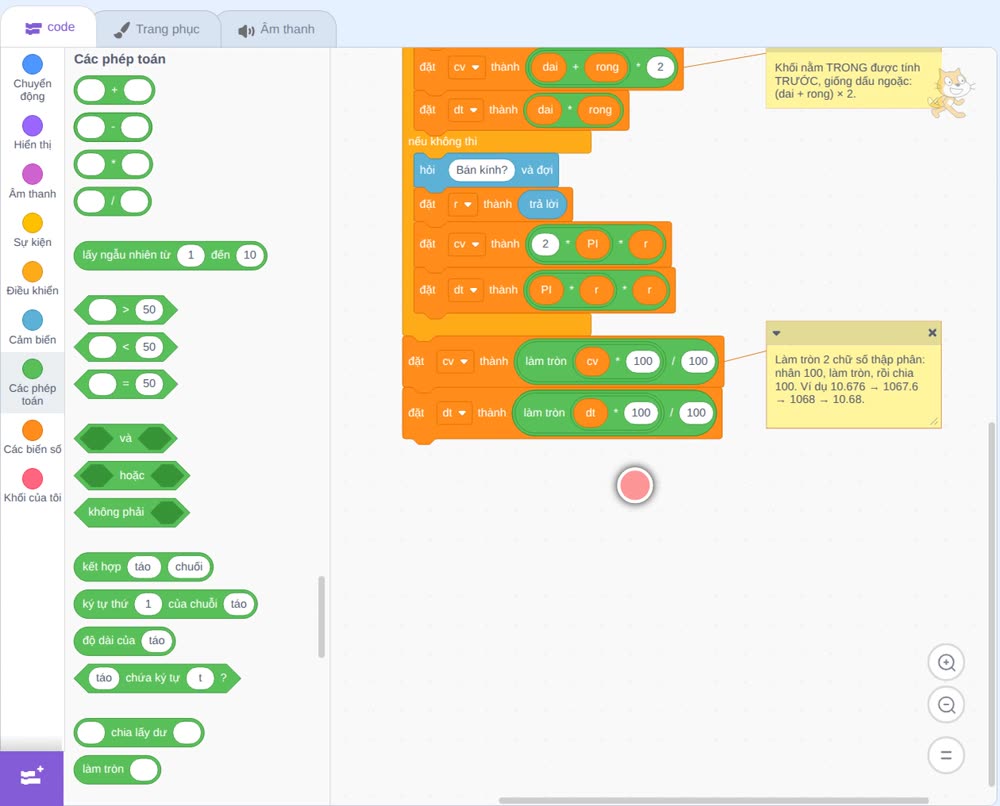Open the Điều khiển block category
Viewport: 1000px width, 806px height.
(32, 279)
